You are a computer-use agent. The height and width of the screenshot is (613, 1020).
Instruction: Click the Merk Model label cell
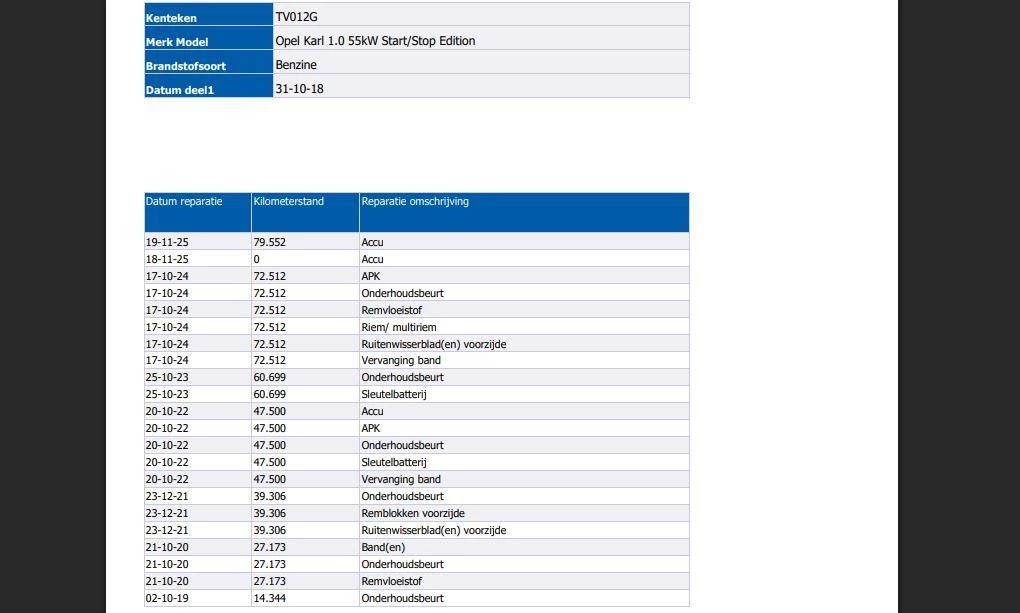[x=177, y=42]
